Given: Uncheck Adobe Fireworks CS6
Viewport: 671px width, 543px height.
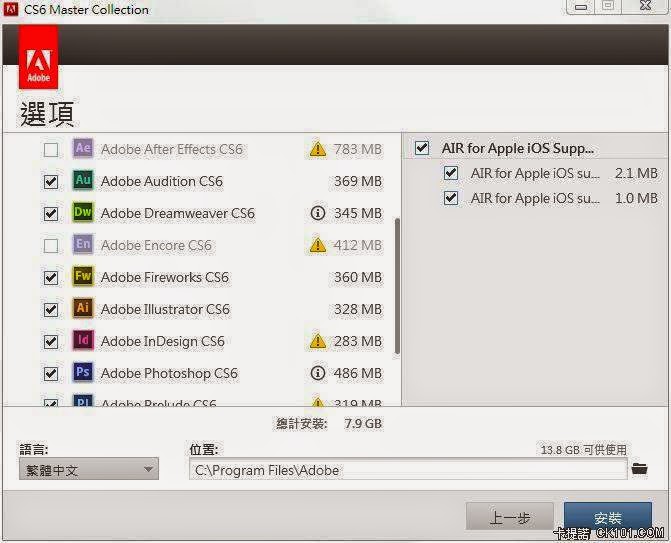Looking at the screenshot, I should click(x=51, y=278).
